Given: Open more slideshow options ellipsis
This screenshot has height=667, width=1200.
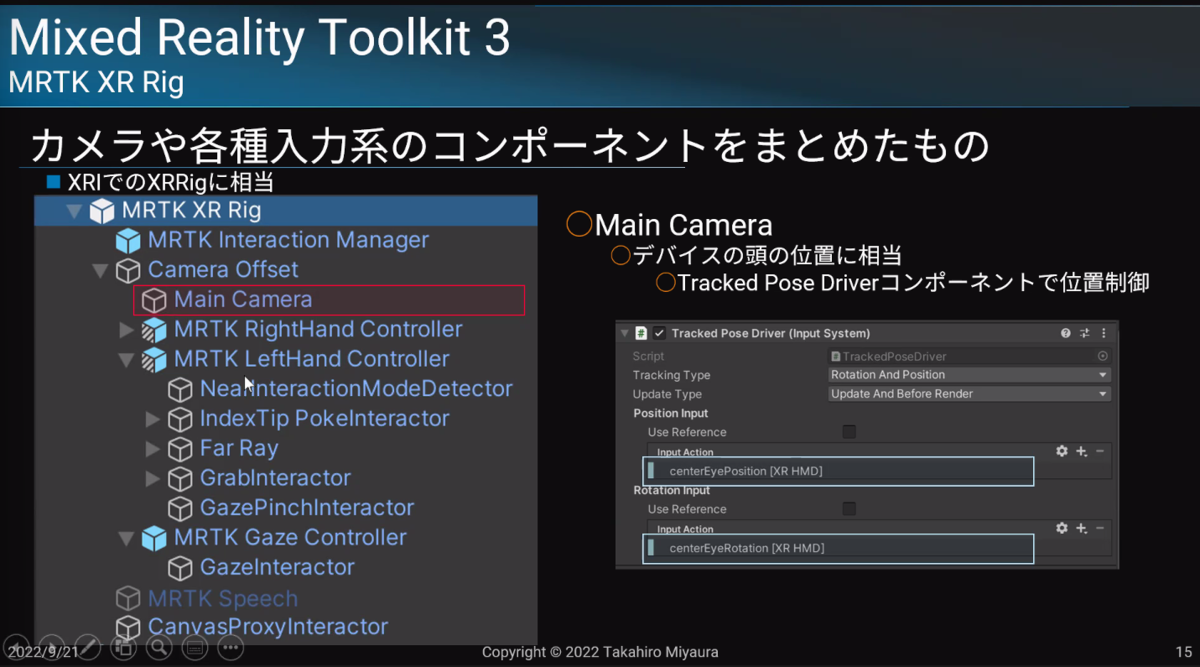Looking at the screenshot, I should click(x=231, y=648).
